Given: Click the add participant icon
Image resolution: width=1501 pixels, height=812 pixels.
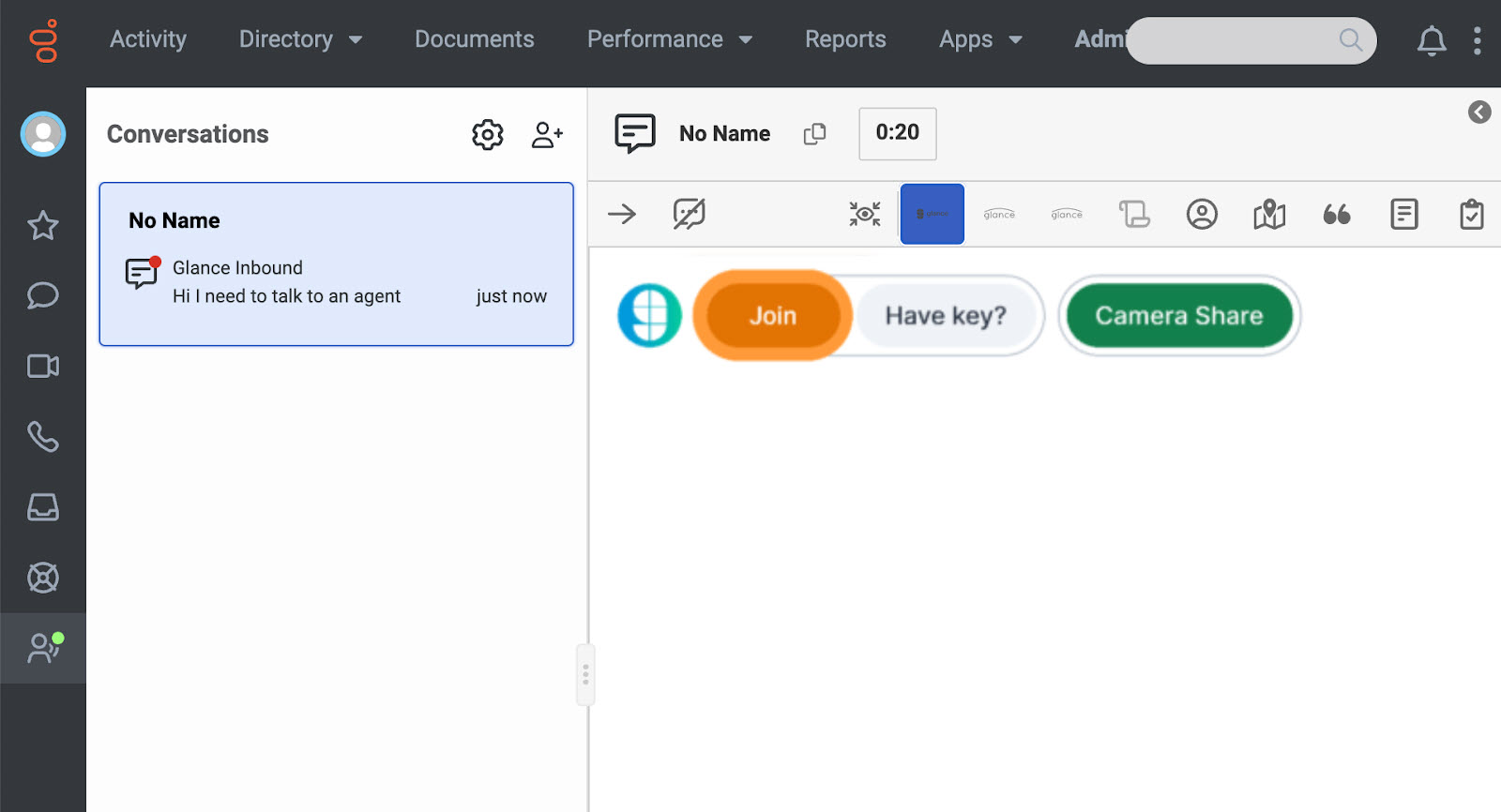Looking at the screenshot, I should click(547, 135).
